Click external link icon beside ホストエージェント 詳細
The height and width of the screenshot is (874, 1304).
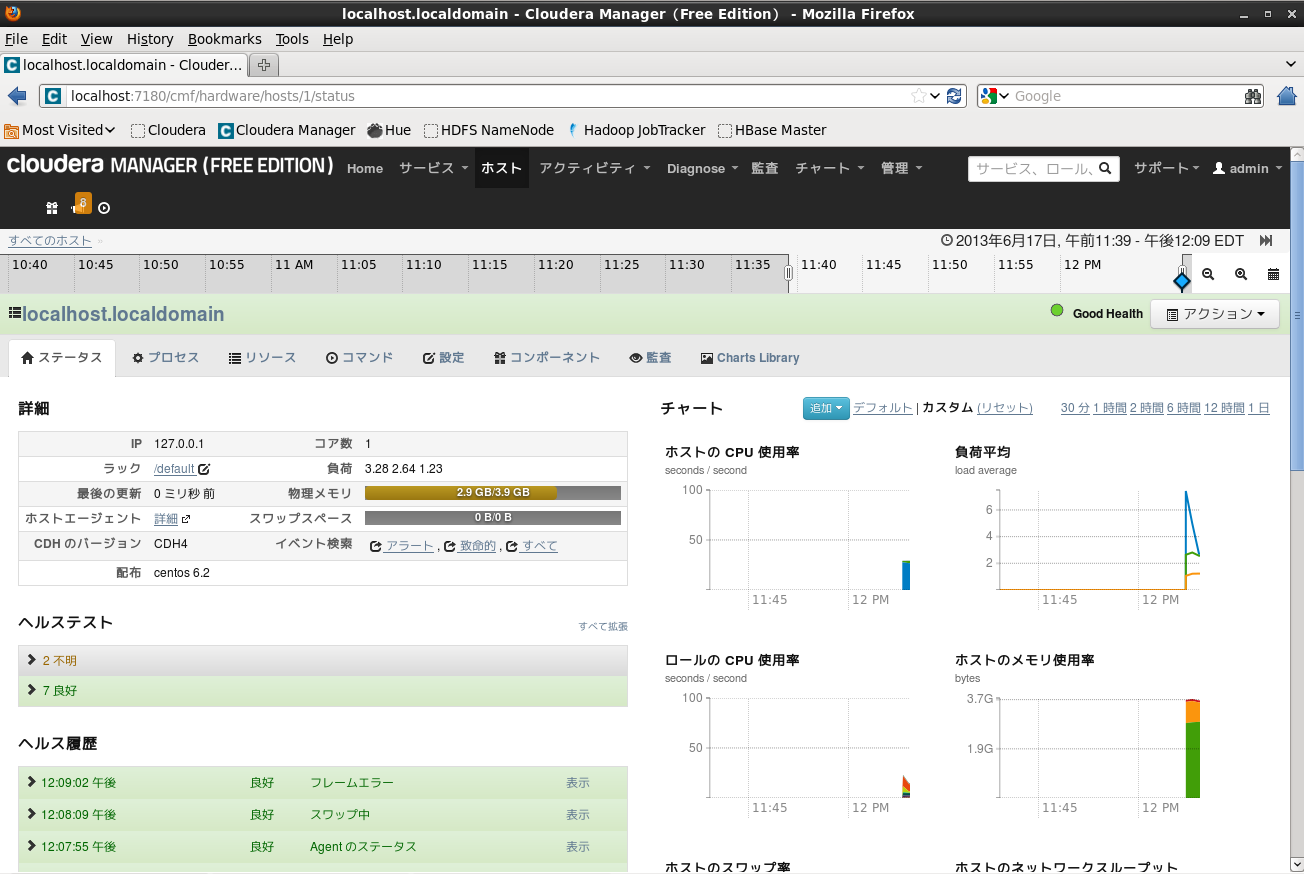point(186,519)
